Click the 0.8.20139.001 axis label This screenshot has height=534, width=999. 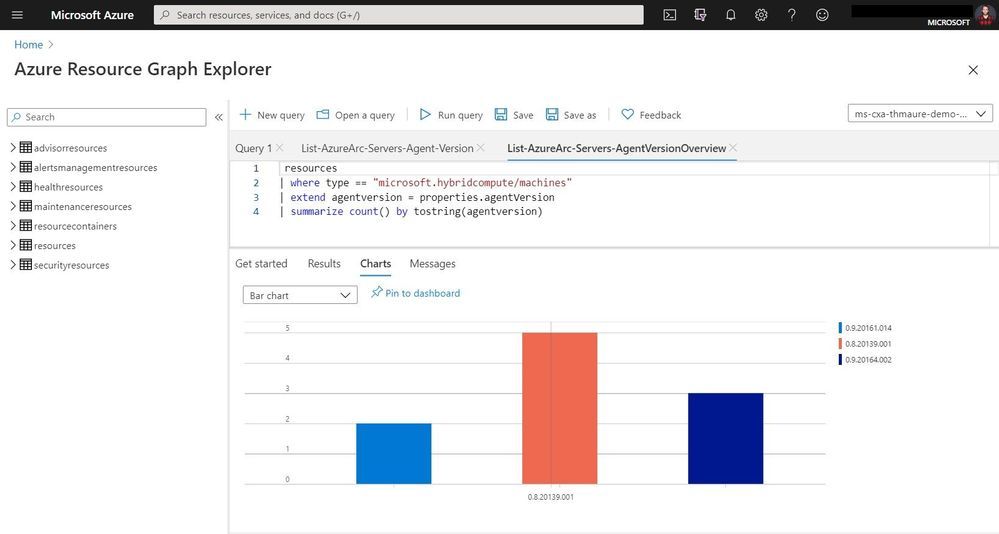(550, 496)
